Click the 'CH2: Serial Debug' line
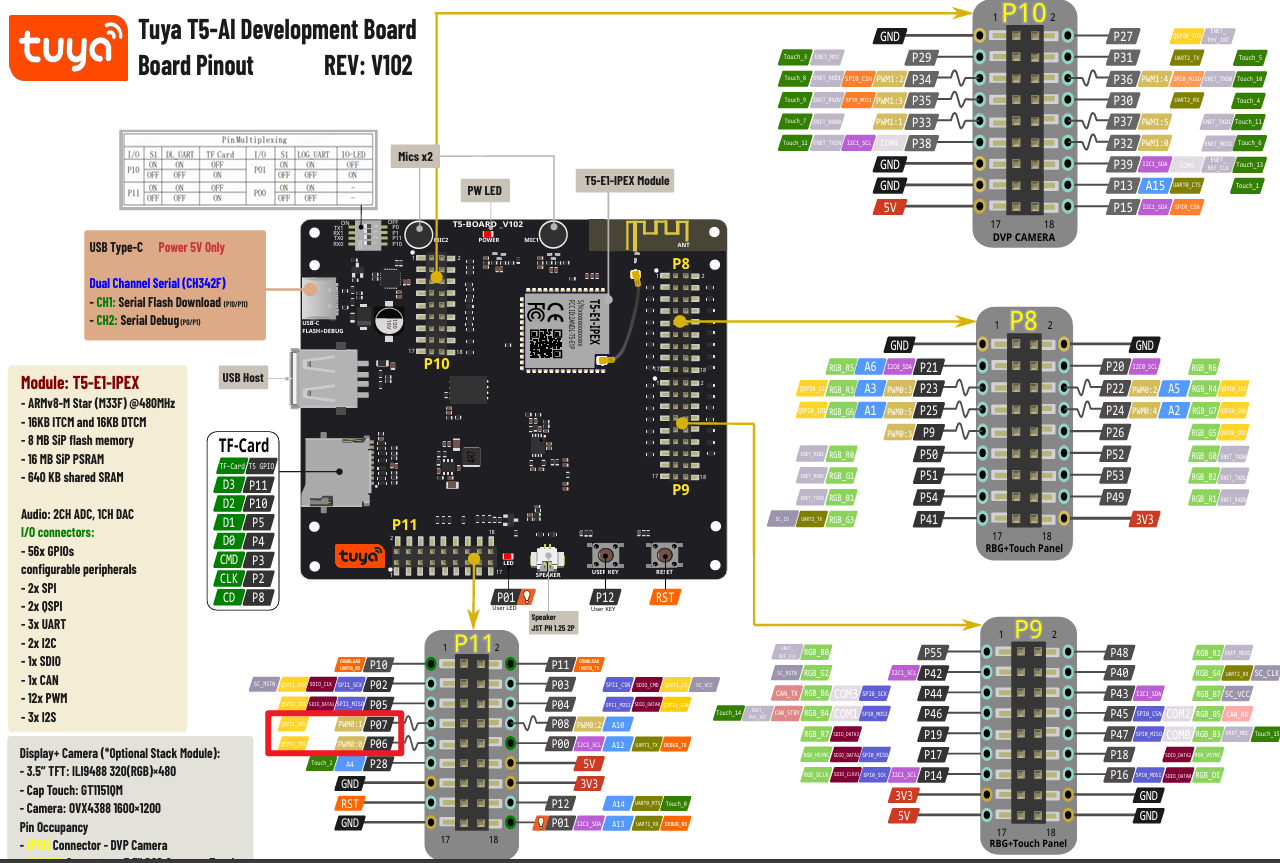The image size is (1280, 863). (145, 321)
